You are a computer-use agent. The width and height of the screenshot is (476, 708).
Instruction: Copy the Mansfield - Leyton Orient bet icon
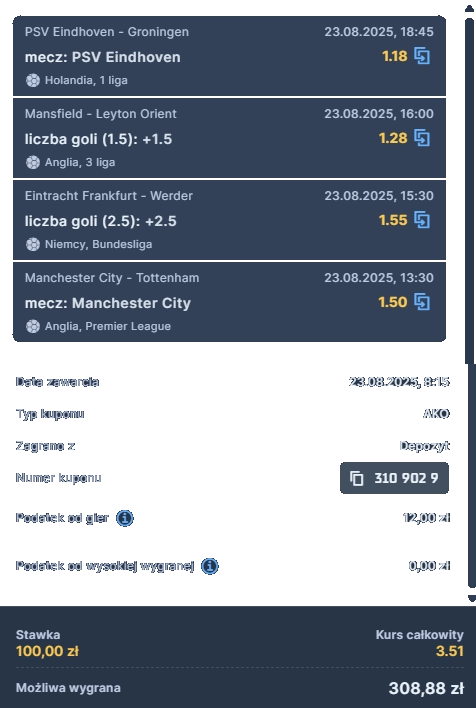point(422,138)
